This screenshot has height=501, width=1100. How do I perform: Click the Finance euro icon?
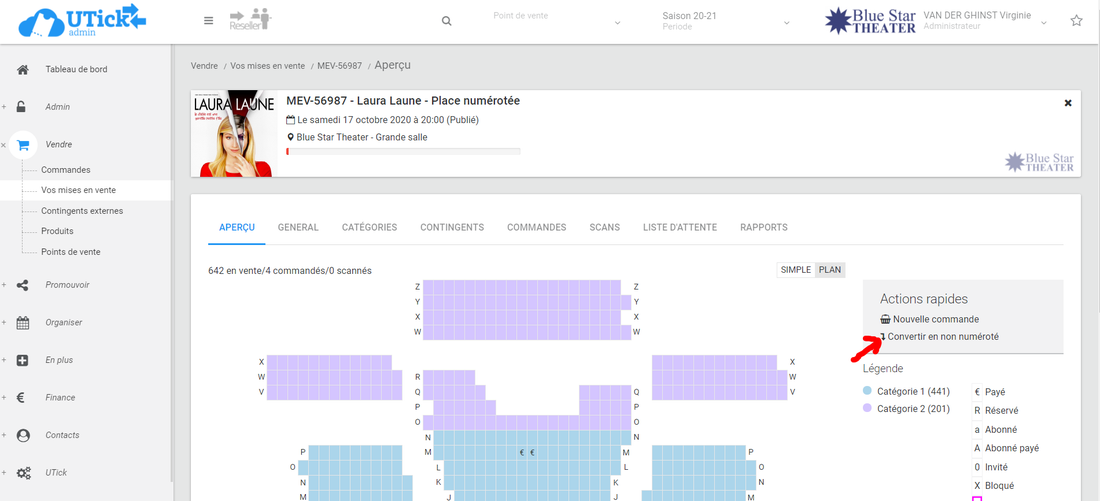(x=23, y=397)
